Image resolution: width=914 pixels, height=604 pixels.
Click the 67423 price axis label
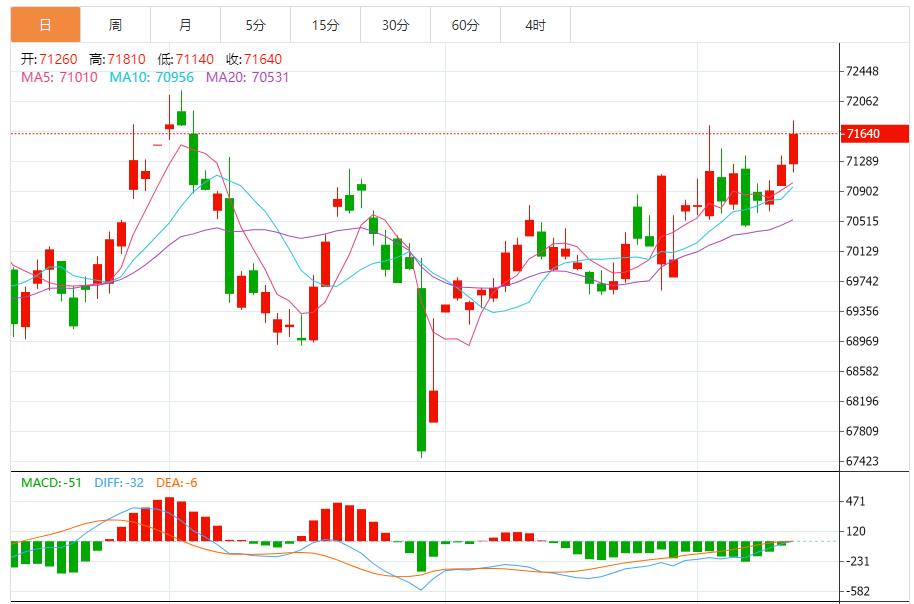[x=862, y=461]
